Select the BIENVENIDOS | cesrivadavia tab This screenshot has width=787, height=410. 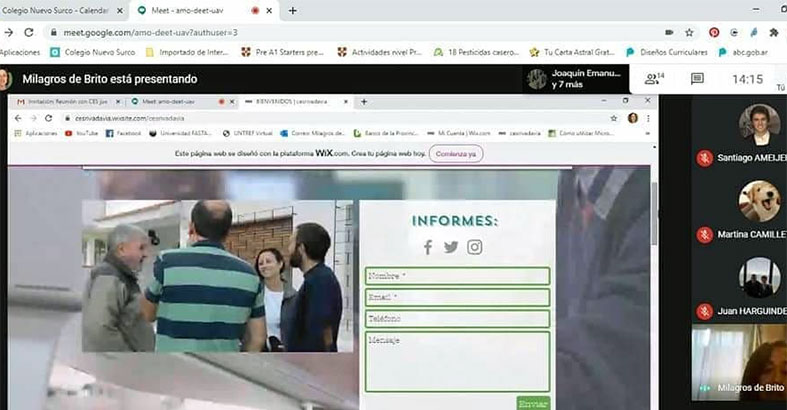(291, 101)
